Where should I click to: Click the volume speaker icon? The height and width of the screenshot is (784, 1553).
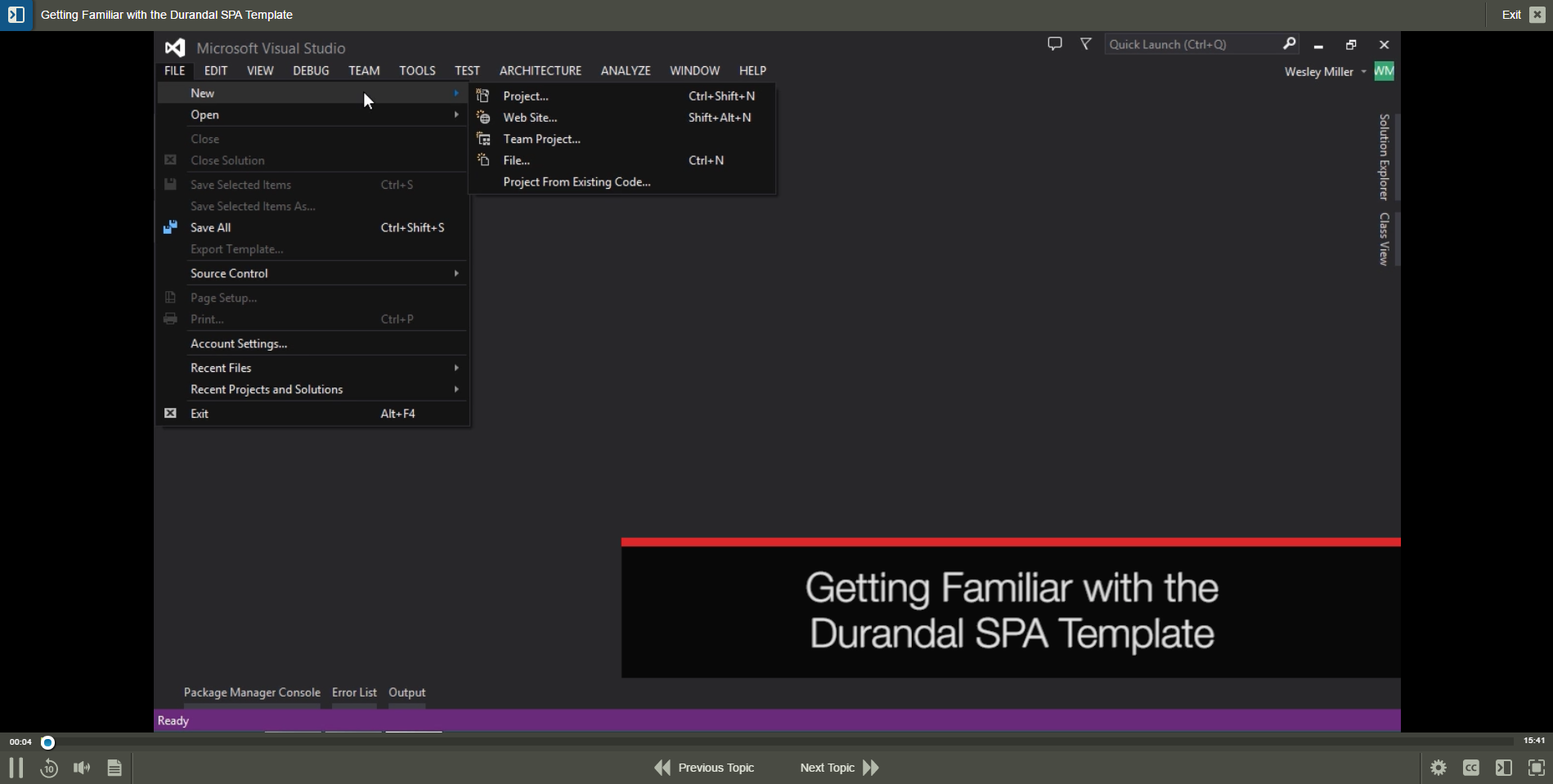[82, 768]
